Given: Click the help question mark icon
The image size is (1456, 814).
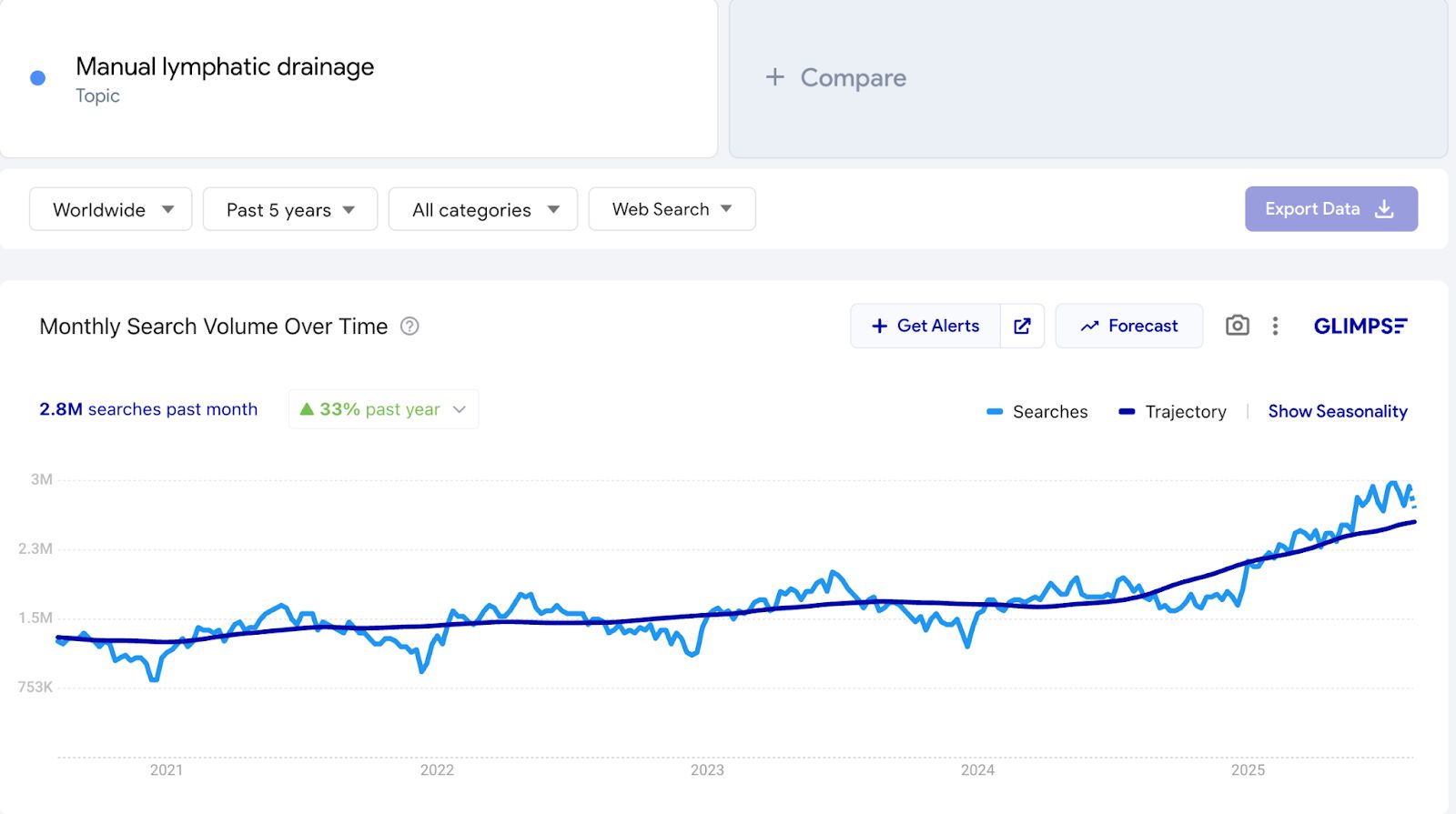Looking at the screenshot, I should [x=409, y=327].
